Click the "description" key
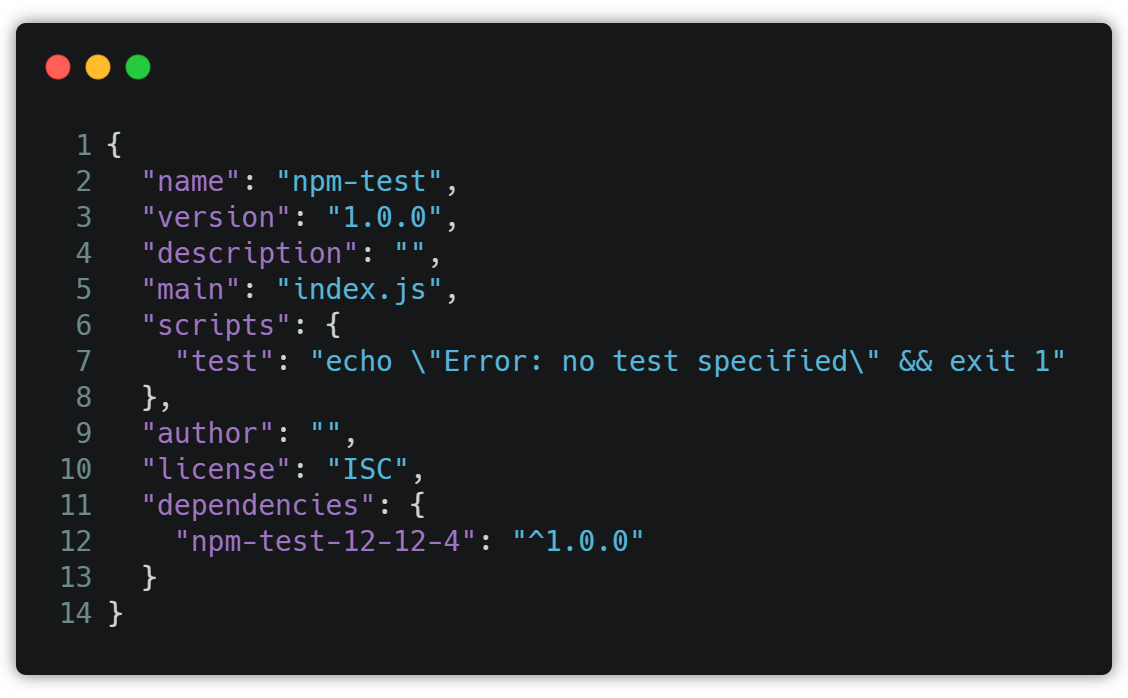This screenshot has width=1128, height=698. pyautogui.click(x=250, y=253)
